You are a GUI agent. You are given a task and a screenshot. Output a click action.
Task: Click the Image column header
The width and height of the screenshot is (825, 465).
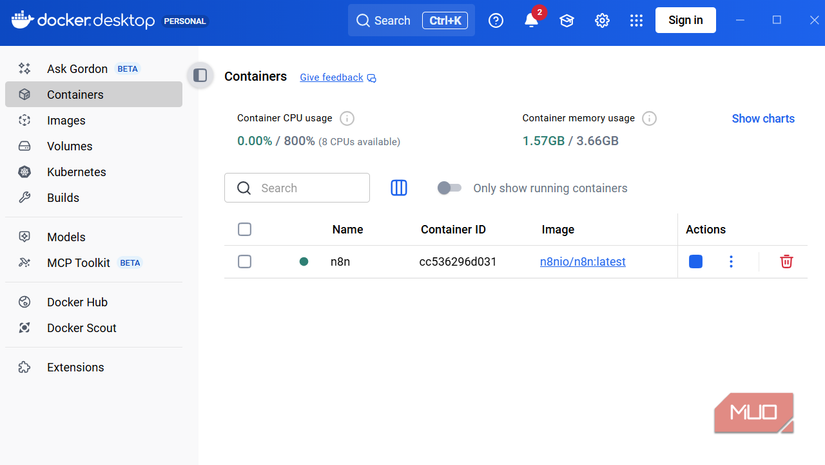(558, 229)
